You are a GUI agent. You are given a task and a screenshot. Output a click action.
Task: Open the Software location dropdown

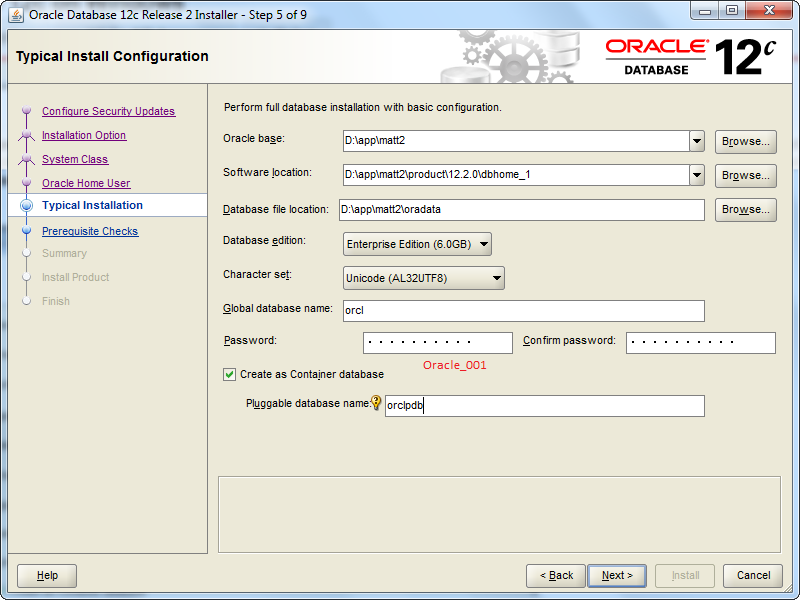(697, 175)
